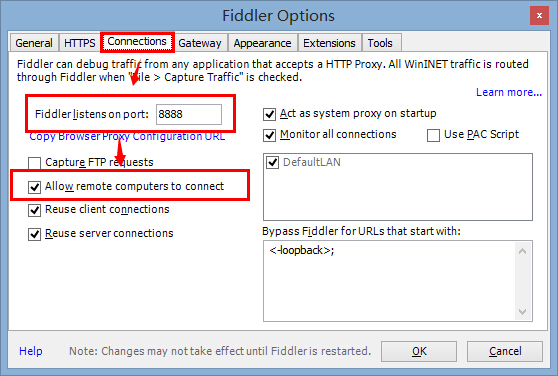Uncheck Reuse server connections
This screenshot has height=376, width=558.
coord(35,234)
